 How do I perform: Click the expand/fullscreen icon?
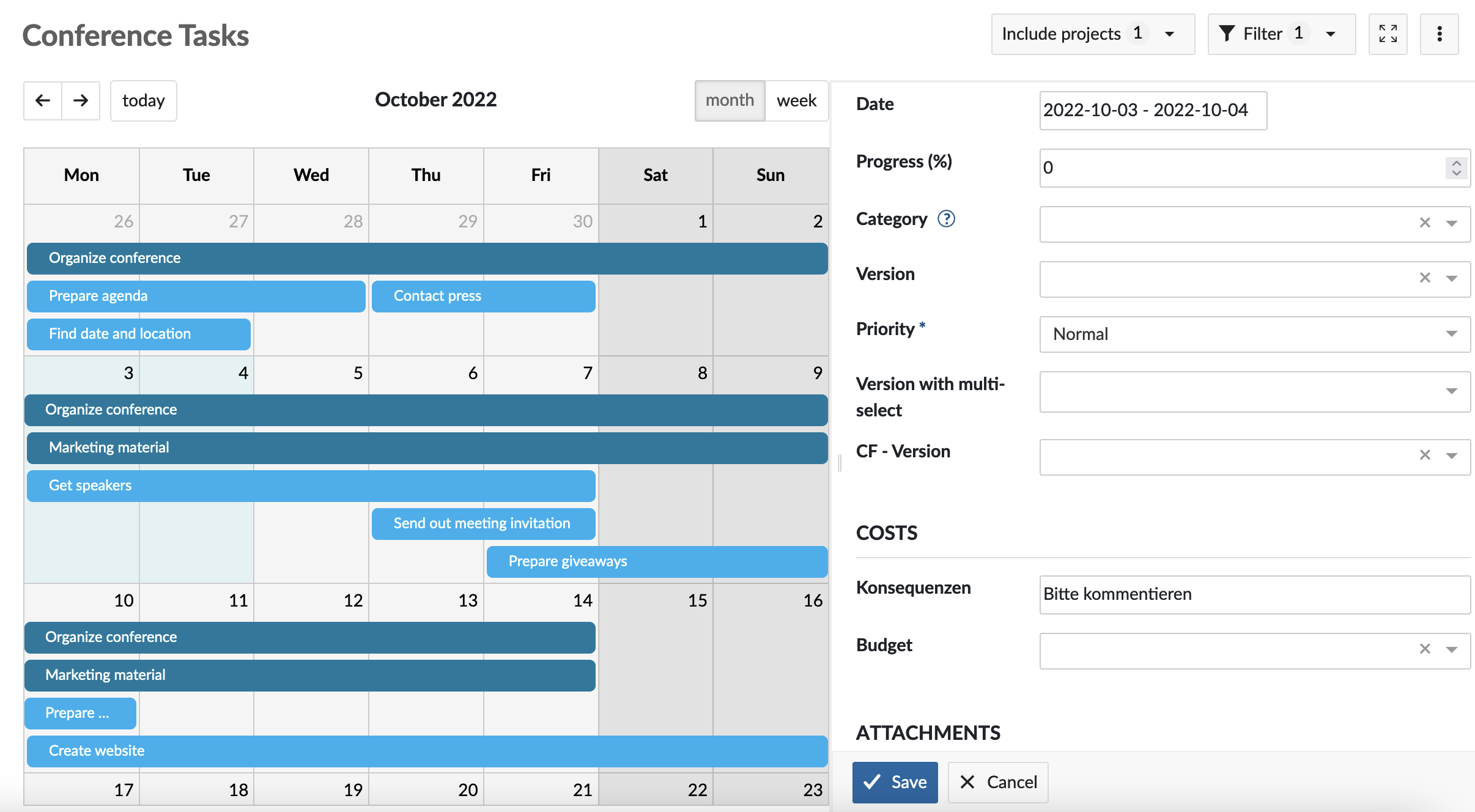click(1389, 34)
